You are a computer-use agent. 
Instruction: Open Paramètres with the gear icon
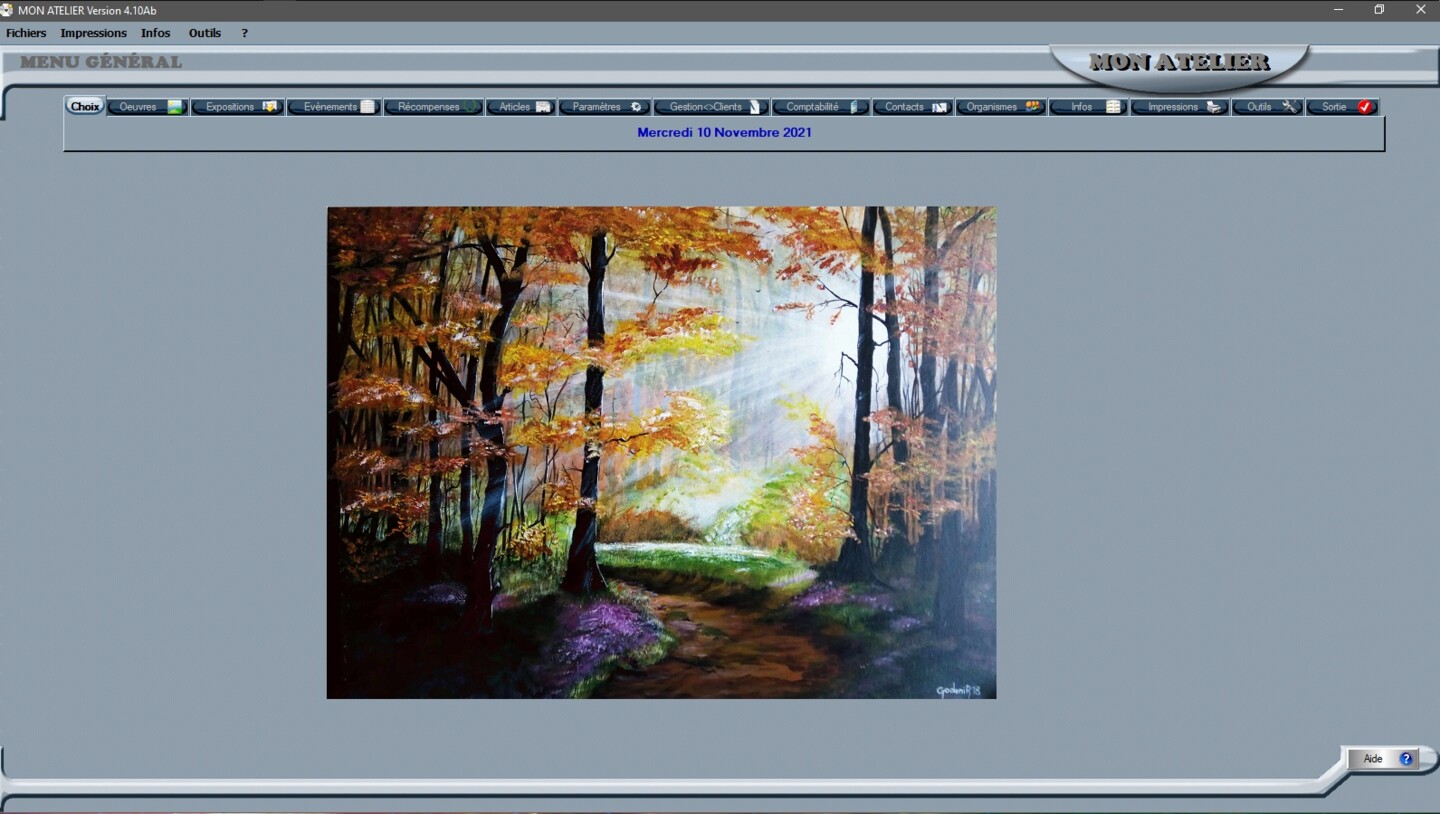[605, 107]
